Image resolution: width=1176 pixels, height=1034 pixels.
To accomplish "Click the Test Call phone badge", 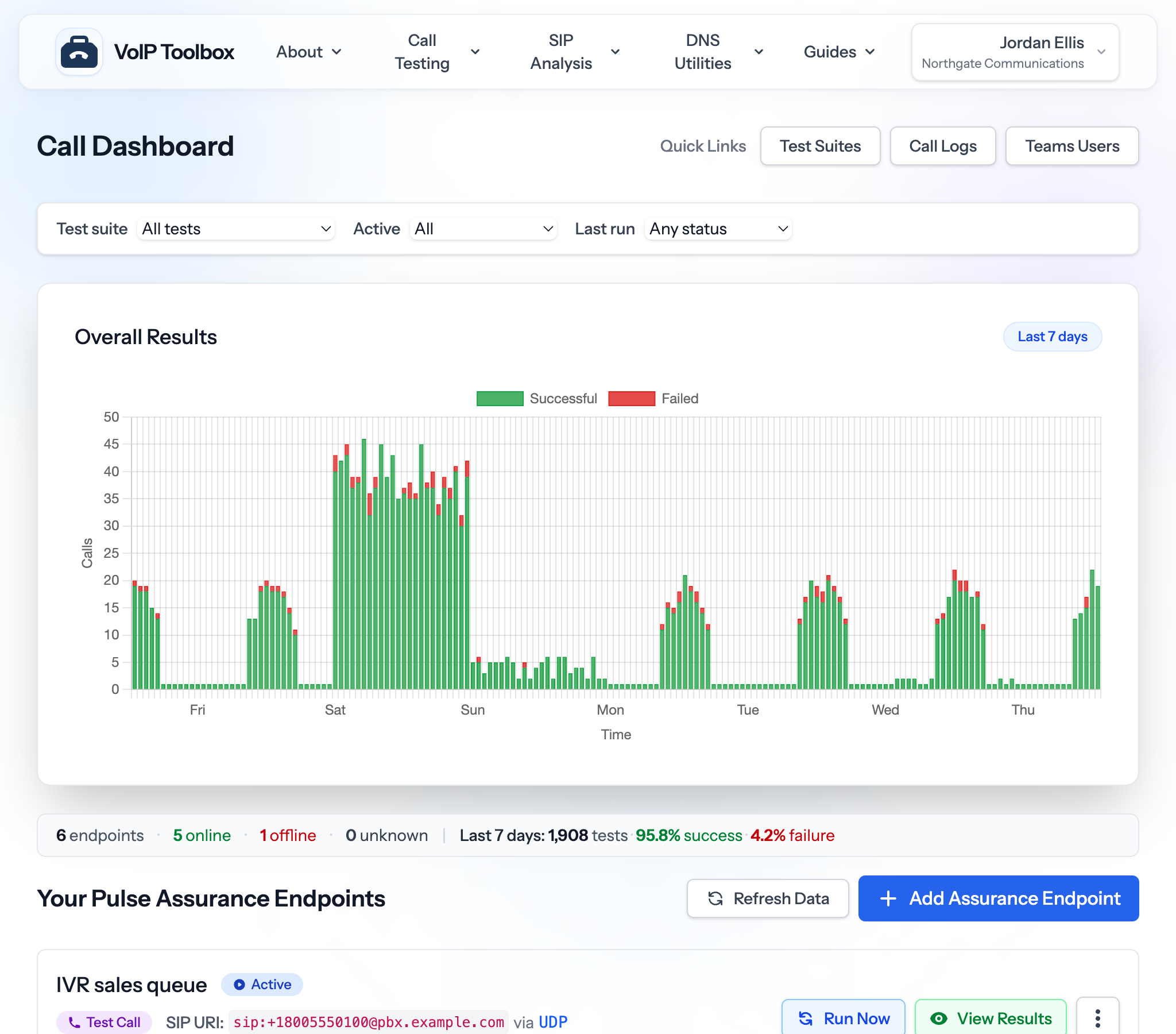I will pos(104,1022).
